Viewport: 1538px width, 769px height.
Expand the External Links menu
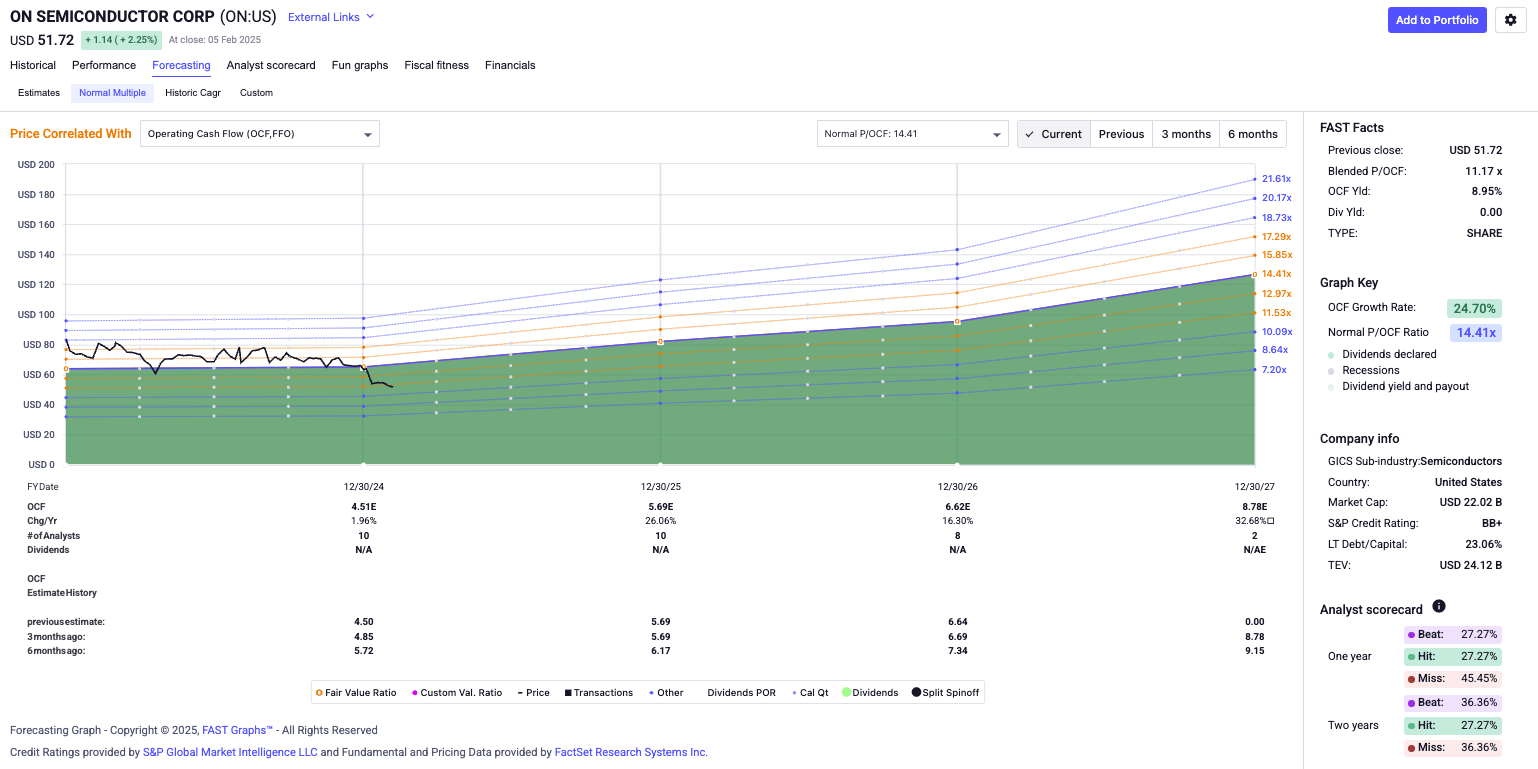click(331, 17)
